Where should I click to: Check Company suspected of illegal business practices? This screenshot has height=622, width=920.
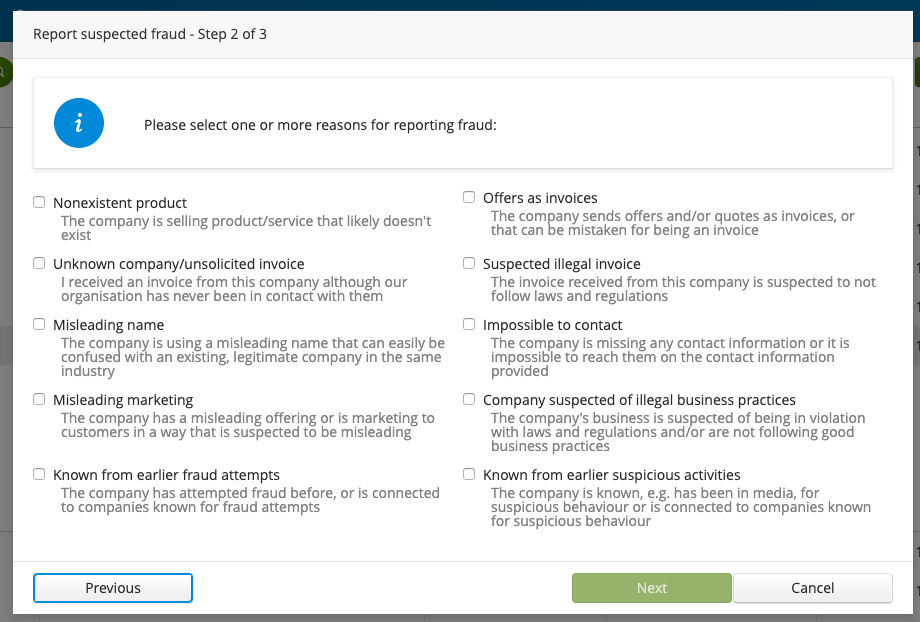pos(469,399)
